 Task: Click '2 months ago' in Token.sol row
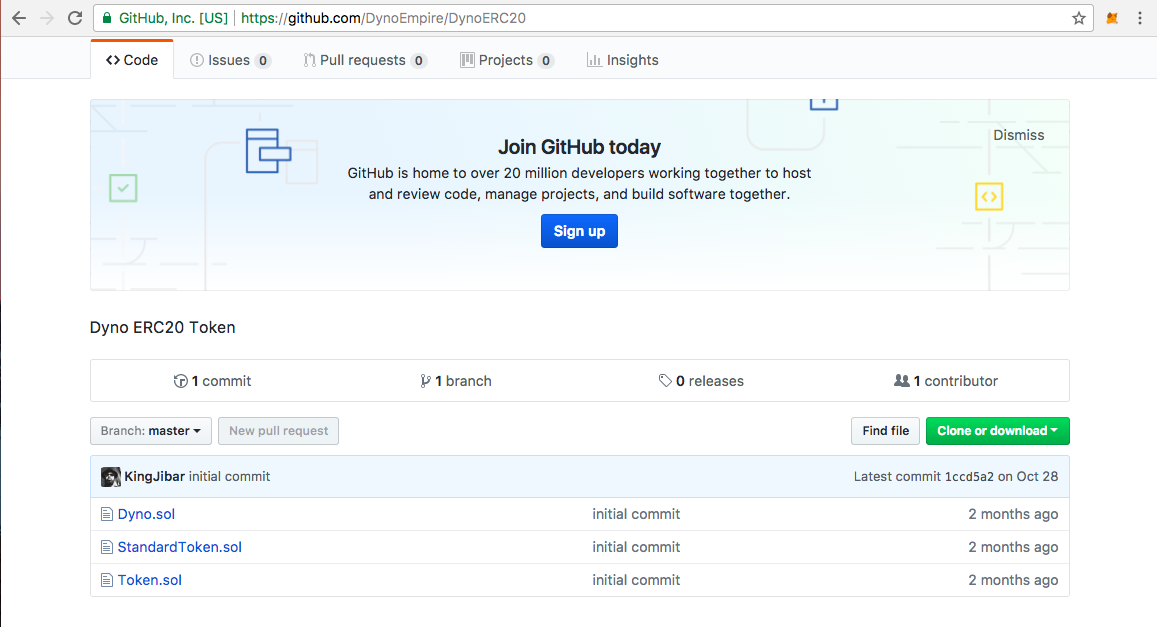tap(1013, 581)
